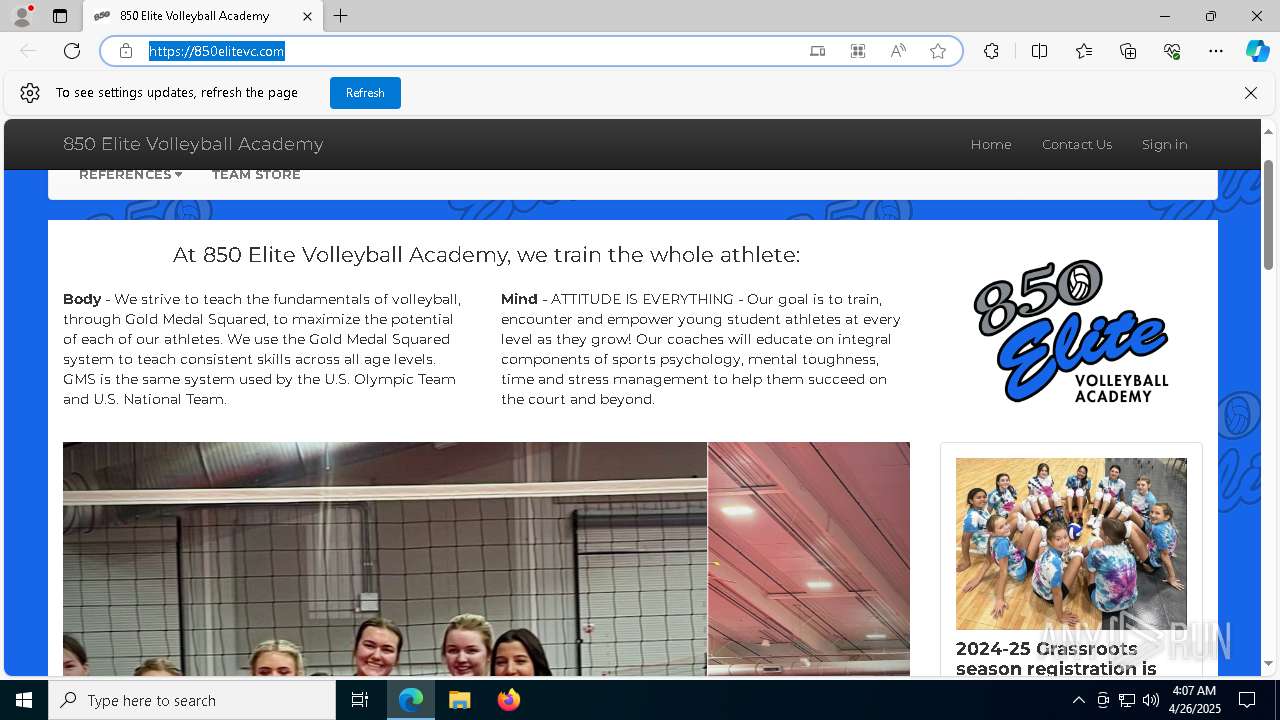This screenshot has width=1280, height=720.
Task: Open 2024-25 Grassroots season registration headline
Action: coord(1056,659)
